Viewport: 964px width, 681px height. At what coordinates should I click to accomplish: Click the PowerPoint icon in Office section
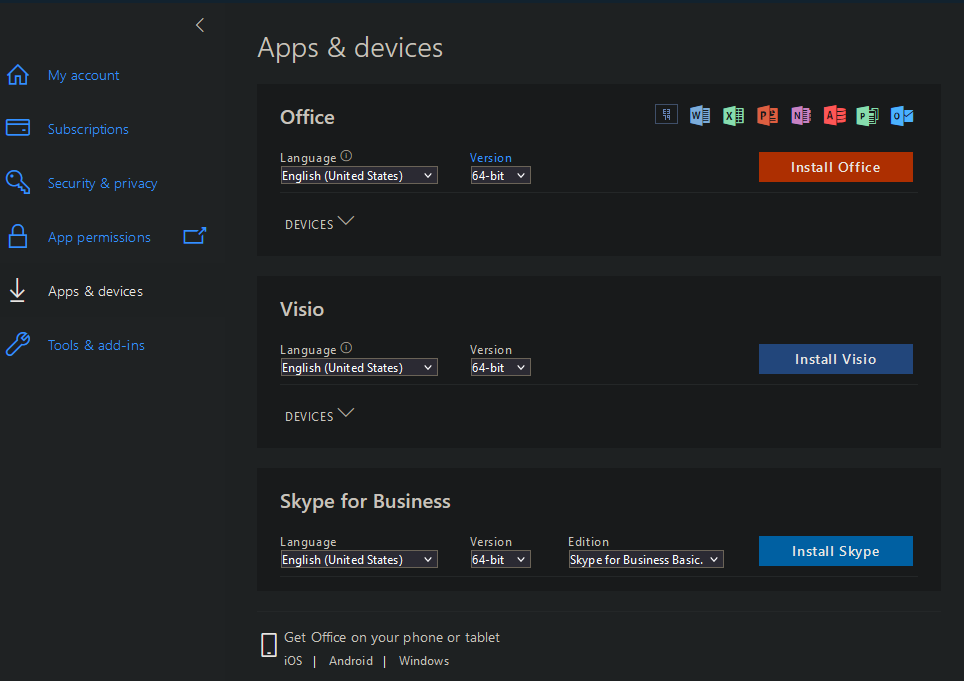click(767, 115)
